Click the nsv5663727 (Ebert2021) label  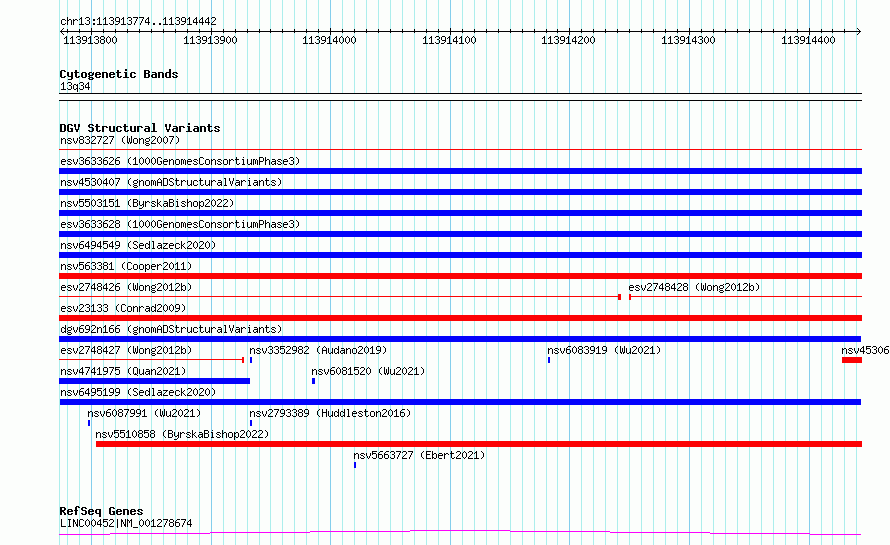click(419, 455)
